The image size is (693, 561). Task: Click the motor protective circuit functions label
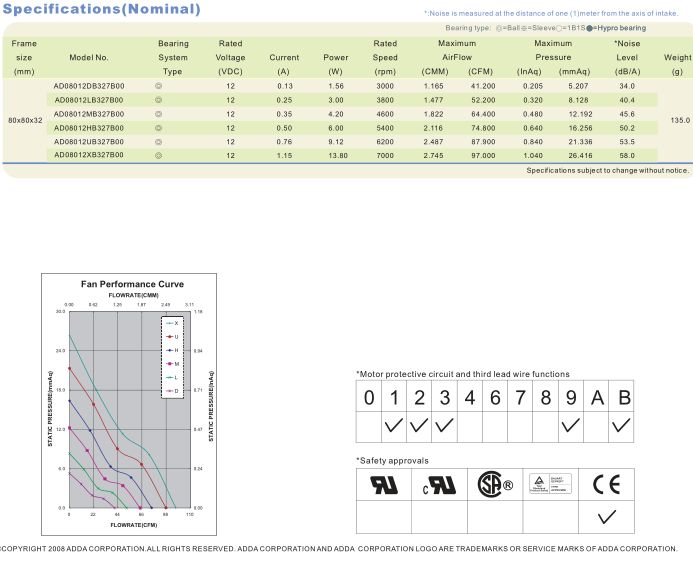pyautogui.click(x=463, y=374)
